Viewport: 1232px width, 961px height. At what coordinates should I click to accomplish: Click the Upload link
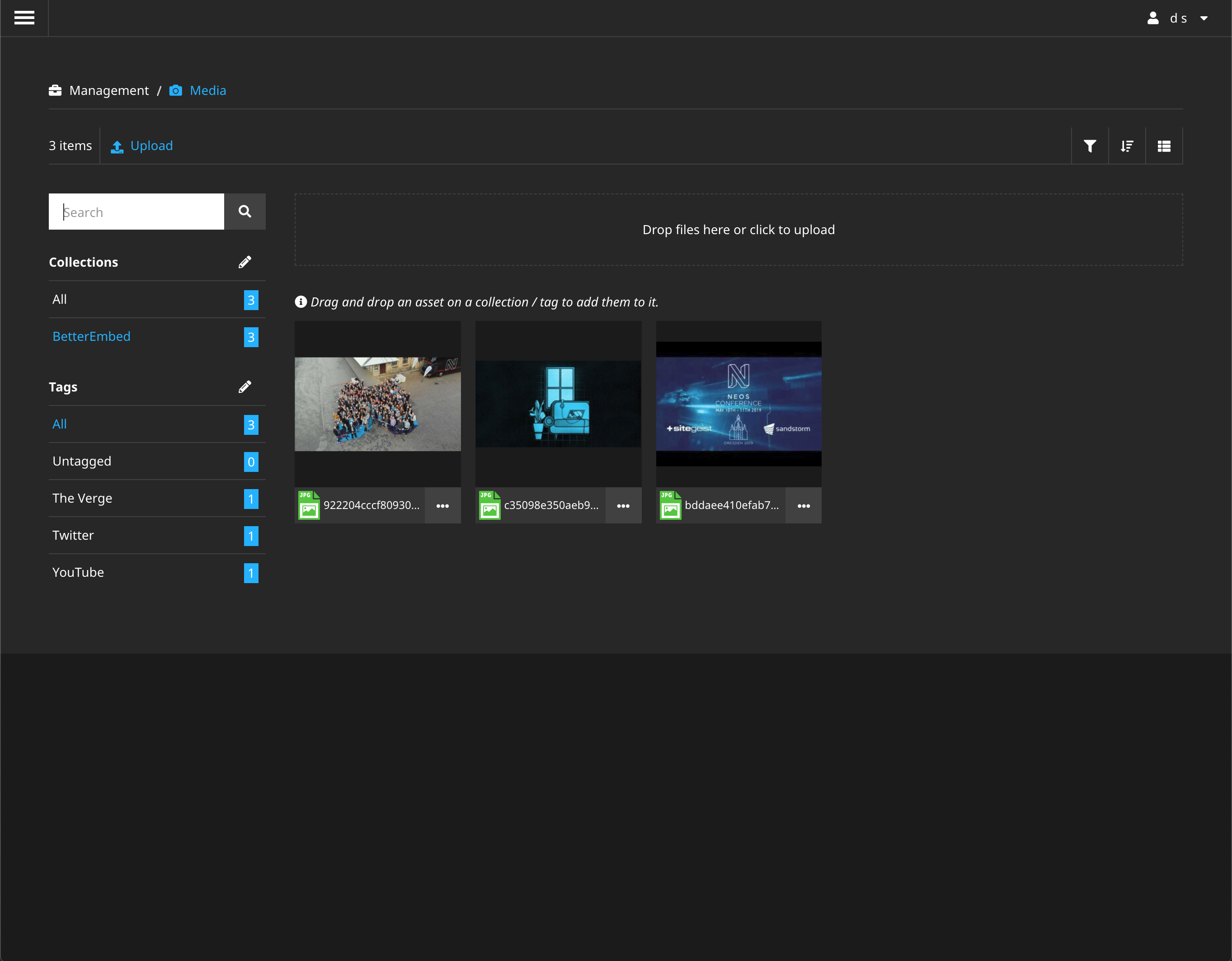pos(151,146)
